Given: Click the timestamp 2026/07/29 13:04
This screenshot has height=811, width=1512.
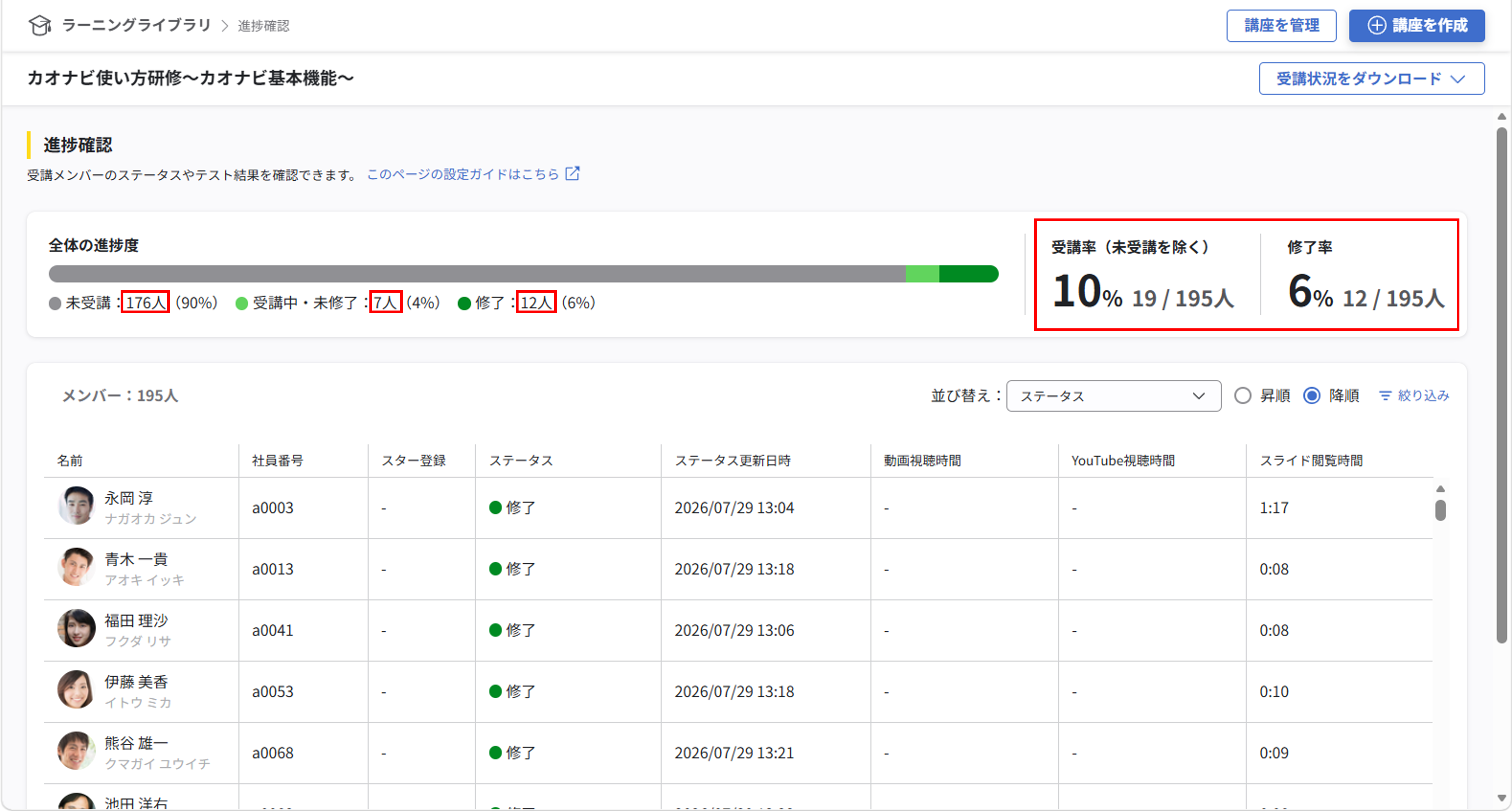Looking at the screenshot, I should [x=734, y=508].
